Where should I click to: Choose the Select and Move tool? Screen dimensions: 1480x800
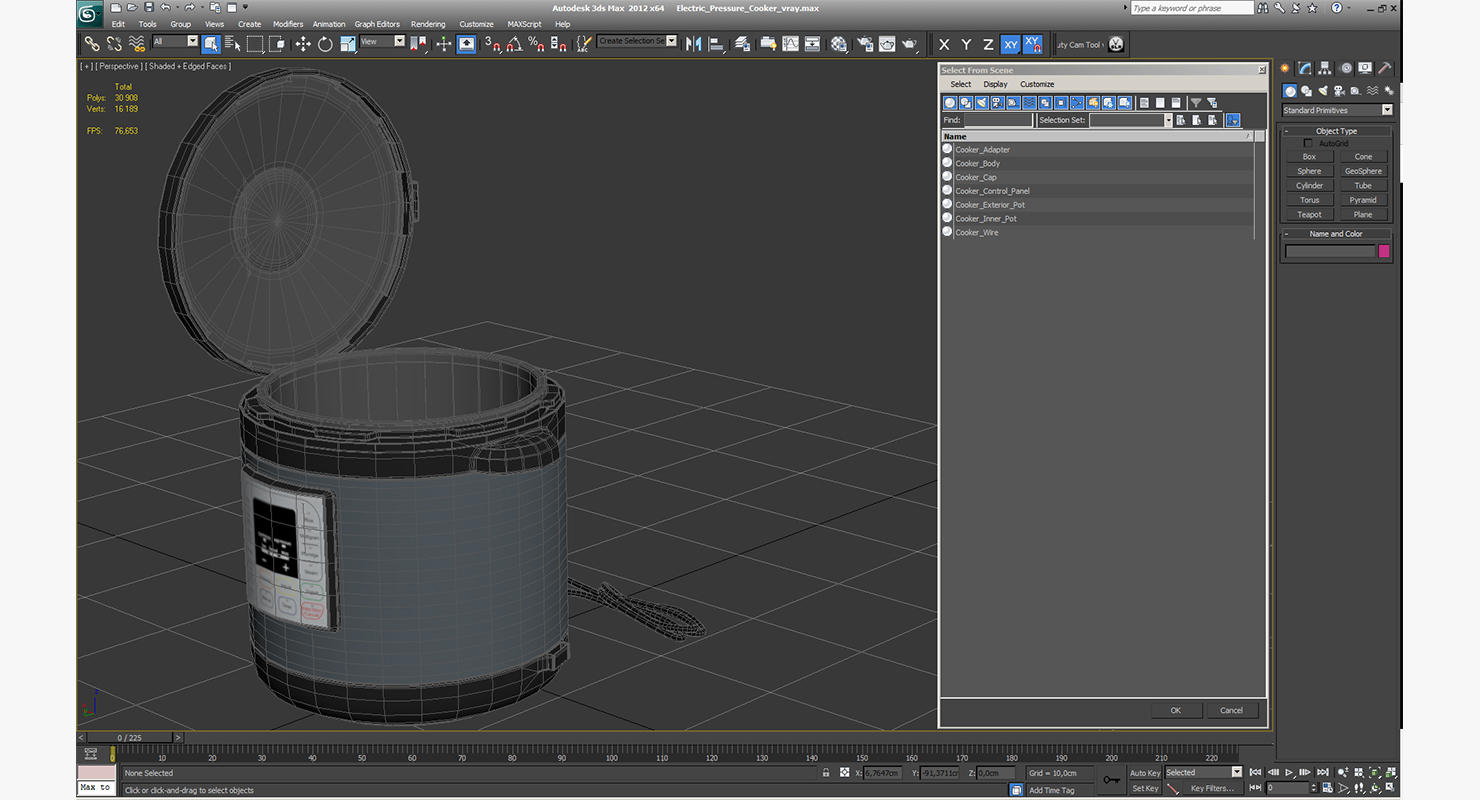pyautogui.click(x=303, y=44)
